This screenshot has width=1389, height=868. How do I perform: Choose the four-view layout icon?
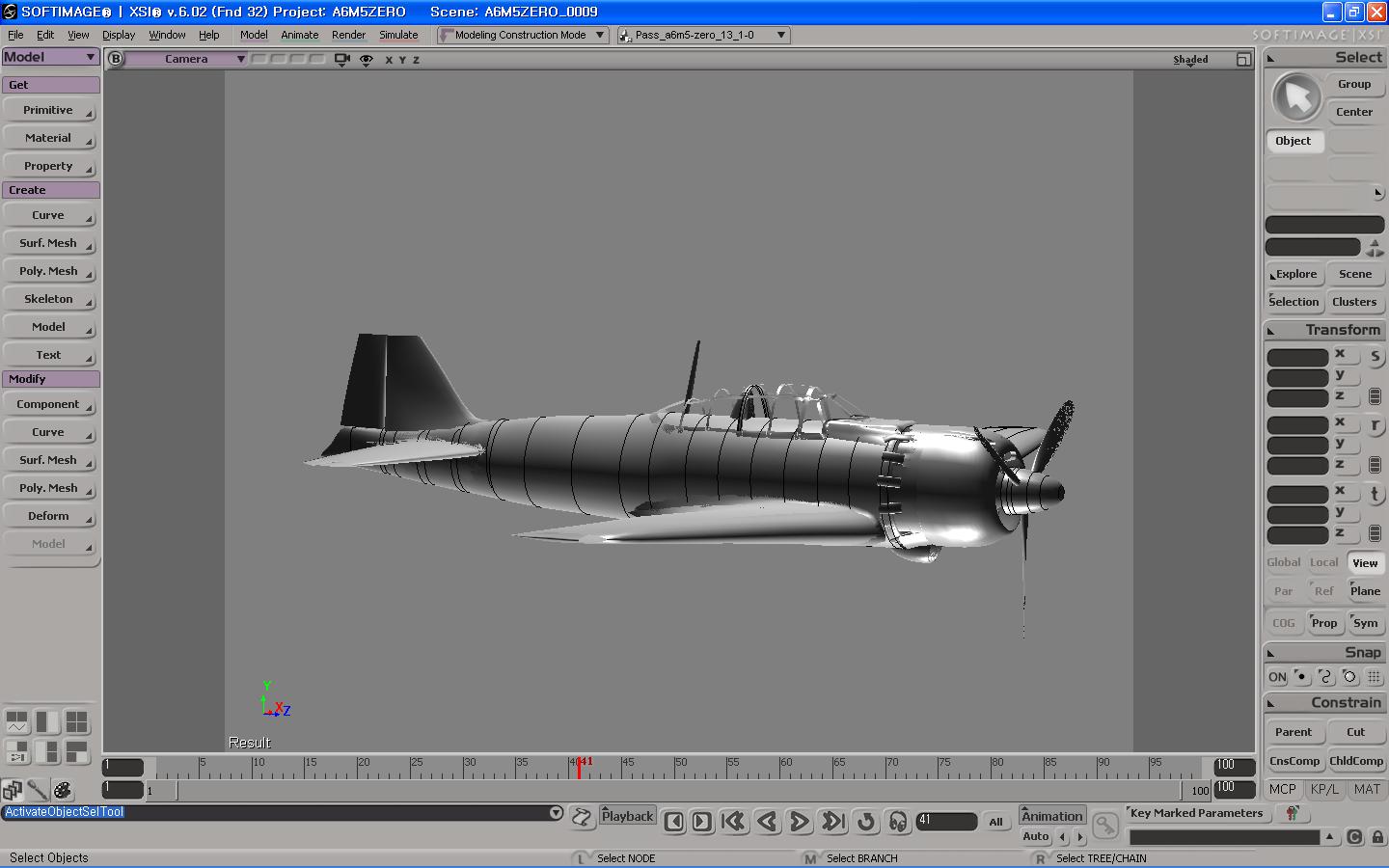[x=77, y=721]
